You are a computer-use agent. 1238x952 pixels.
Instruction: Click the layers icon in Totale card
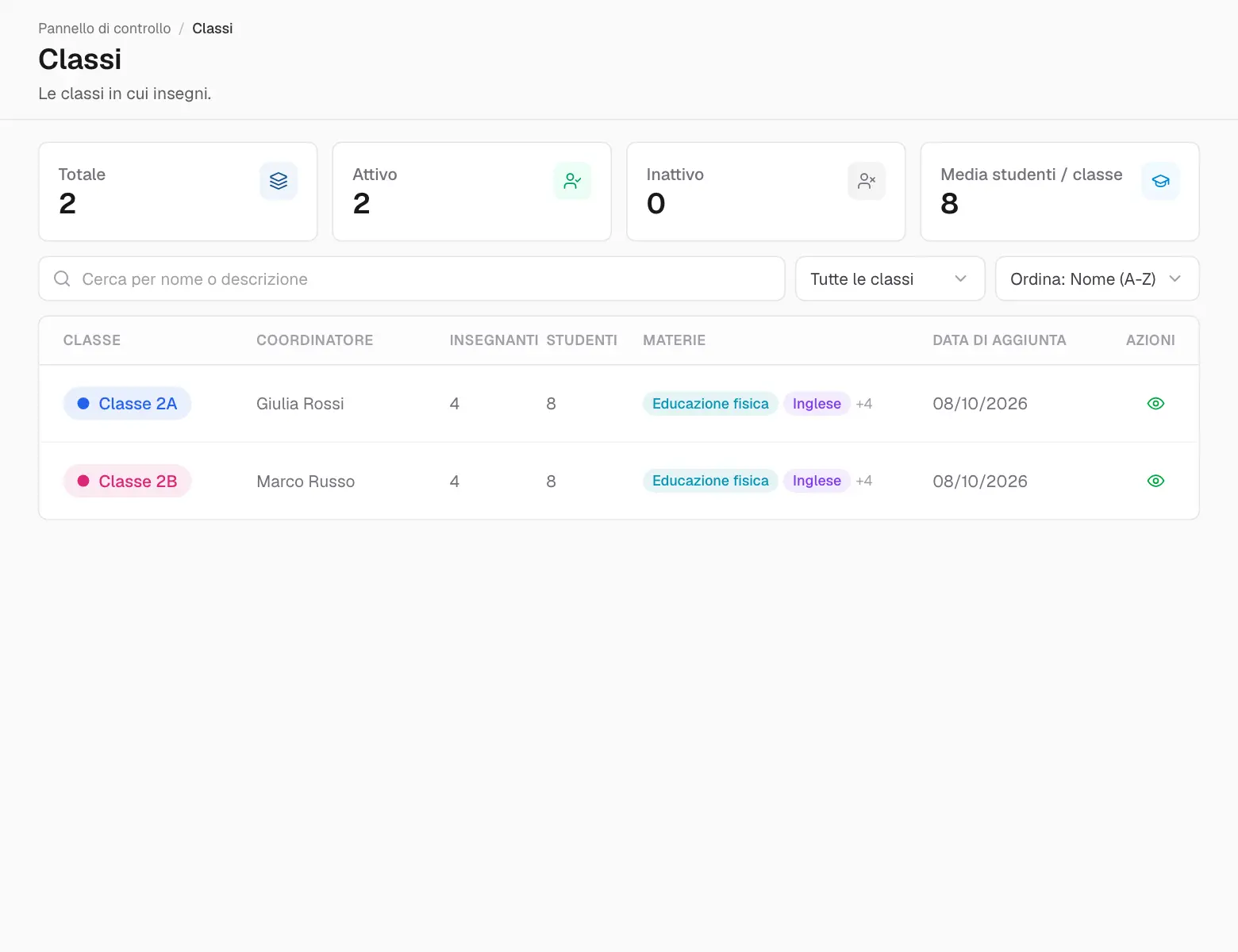point(279,181)
